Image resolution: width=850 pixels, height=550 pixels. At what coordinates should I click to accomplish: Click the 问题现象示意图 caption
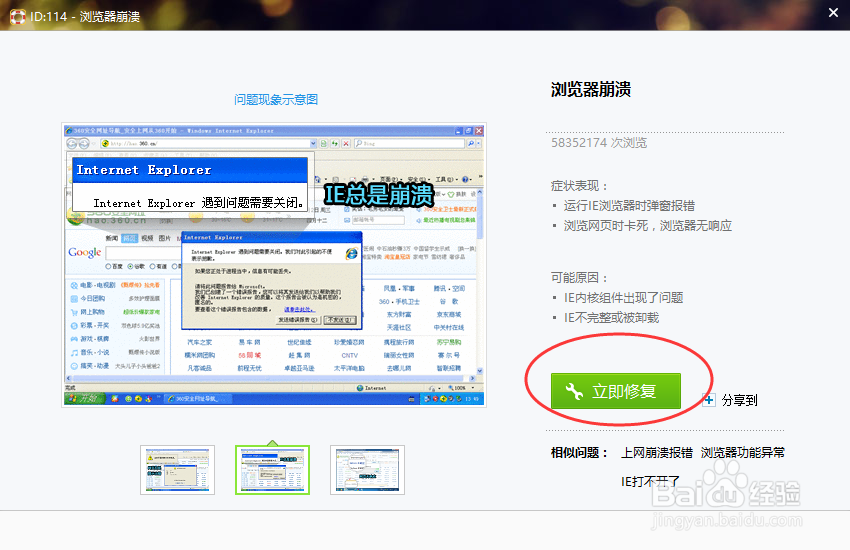(x=276, y=100)
